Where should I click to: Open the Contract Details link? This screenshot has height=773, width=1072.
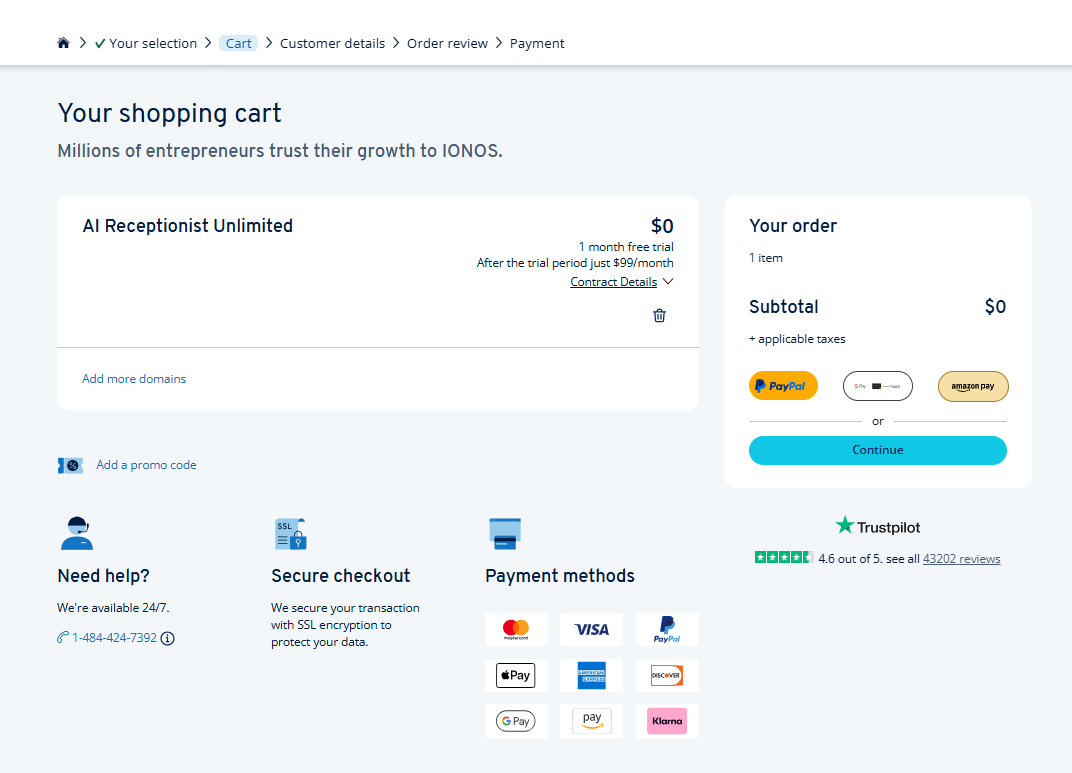pos(613,282)
